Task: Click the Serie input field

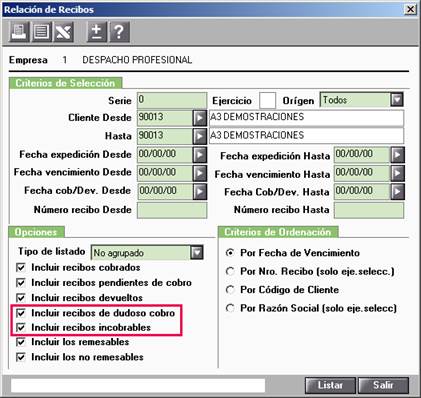Action: [172, 100]
